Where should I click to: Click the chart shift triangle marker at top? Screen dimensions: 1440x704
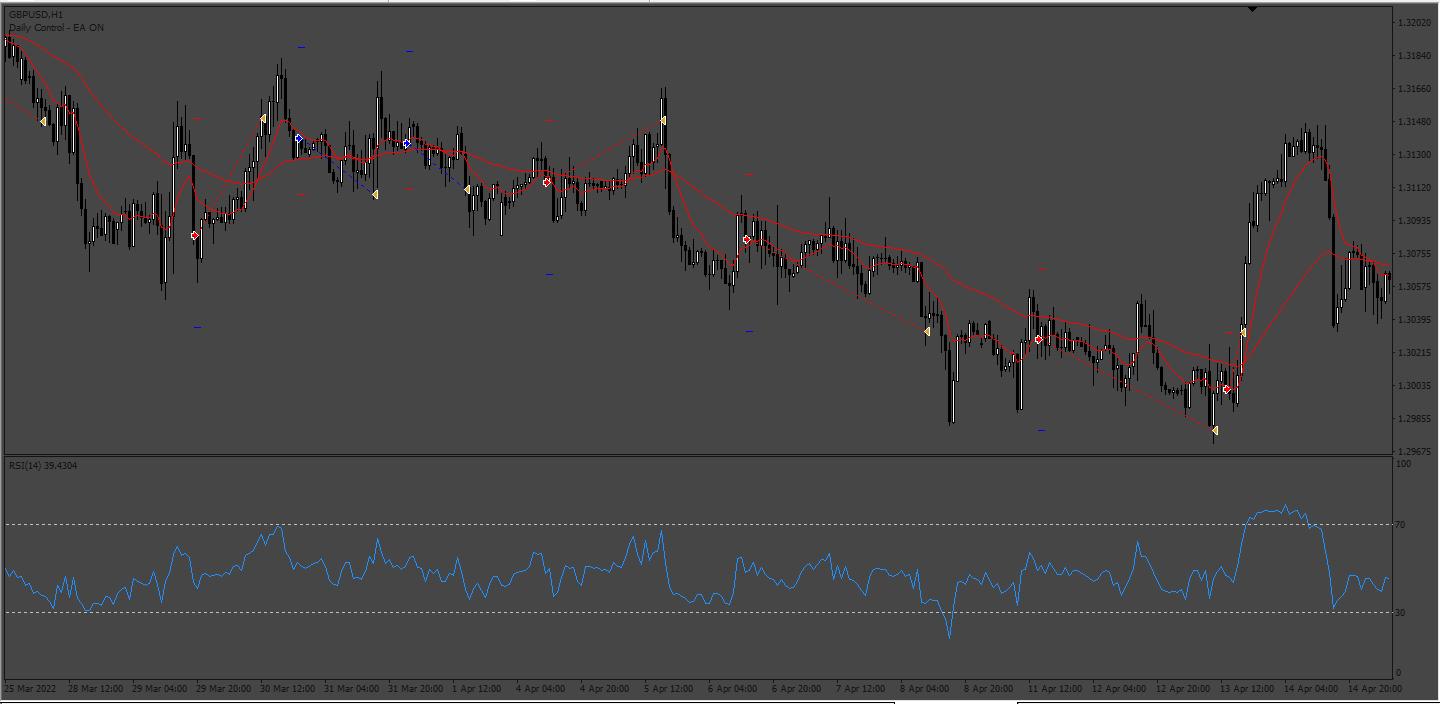pos(1253,9)
